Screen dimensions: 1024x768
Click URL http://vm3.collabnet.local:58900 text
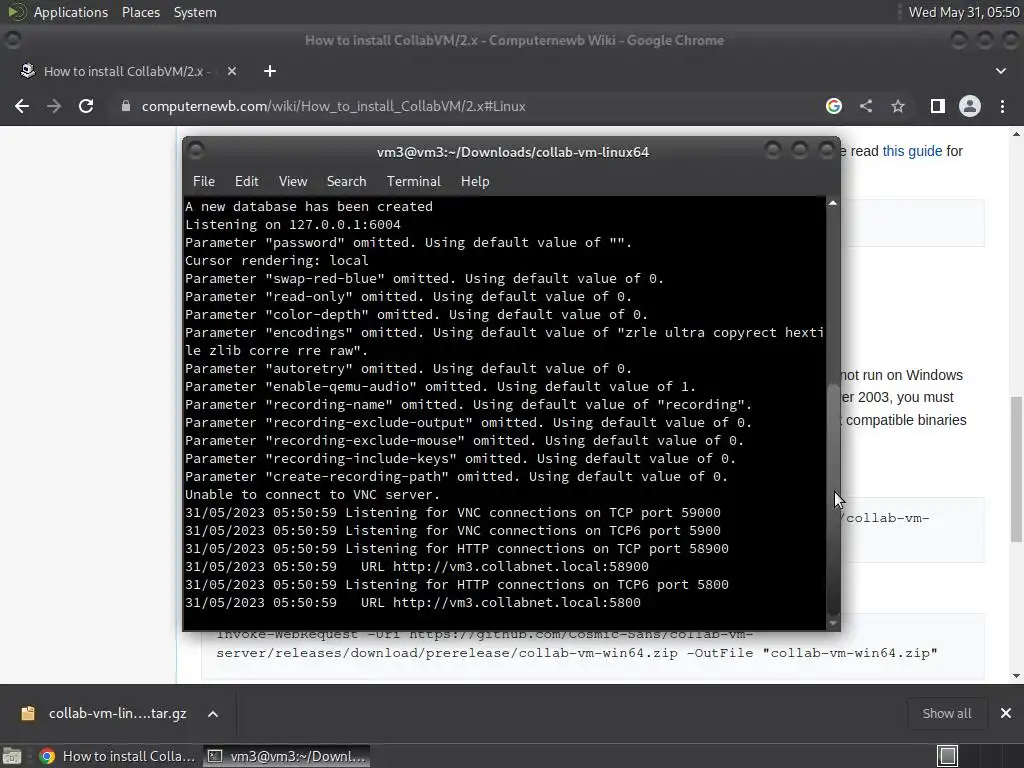505,567
